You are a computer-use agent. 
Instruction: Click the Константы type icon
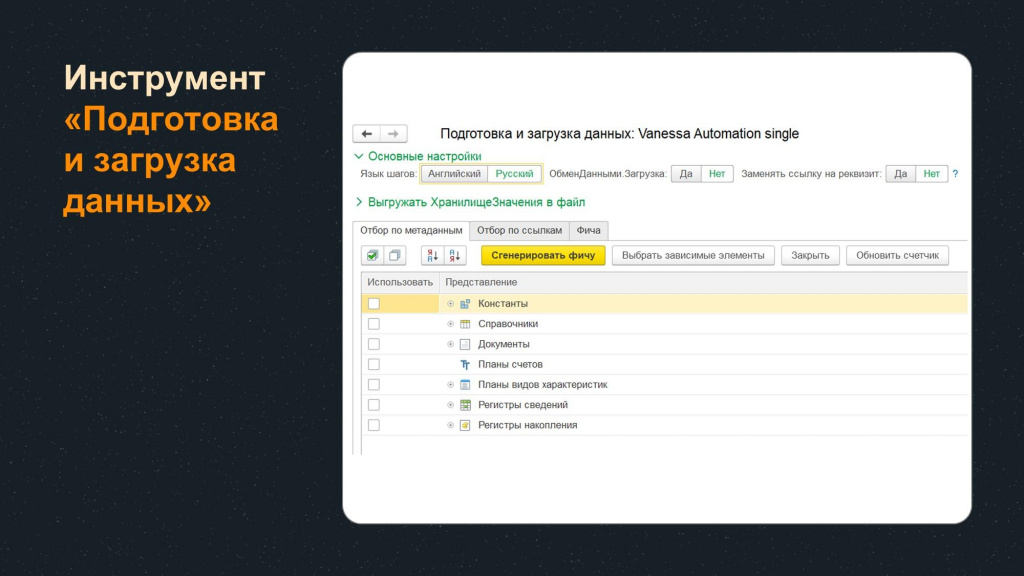click(465, 304)
